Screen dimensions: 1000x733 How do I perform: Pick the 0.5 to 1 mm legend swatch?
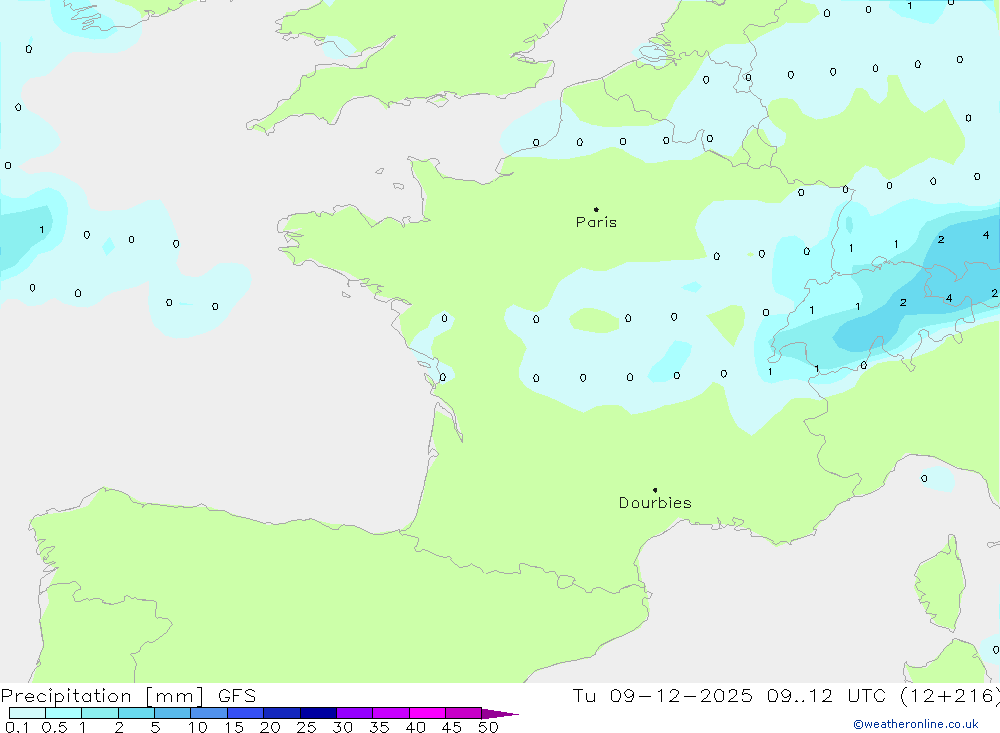point(64,713)
